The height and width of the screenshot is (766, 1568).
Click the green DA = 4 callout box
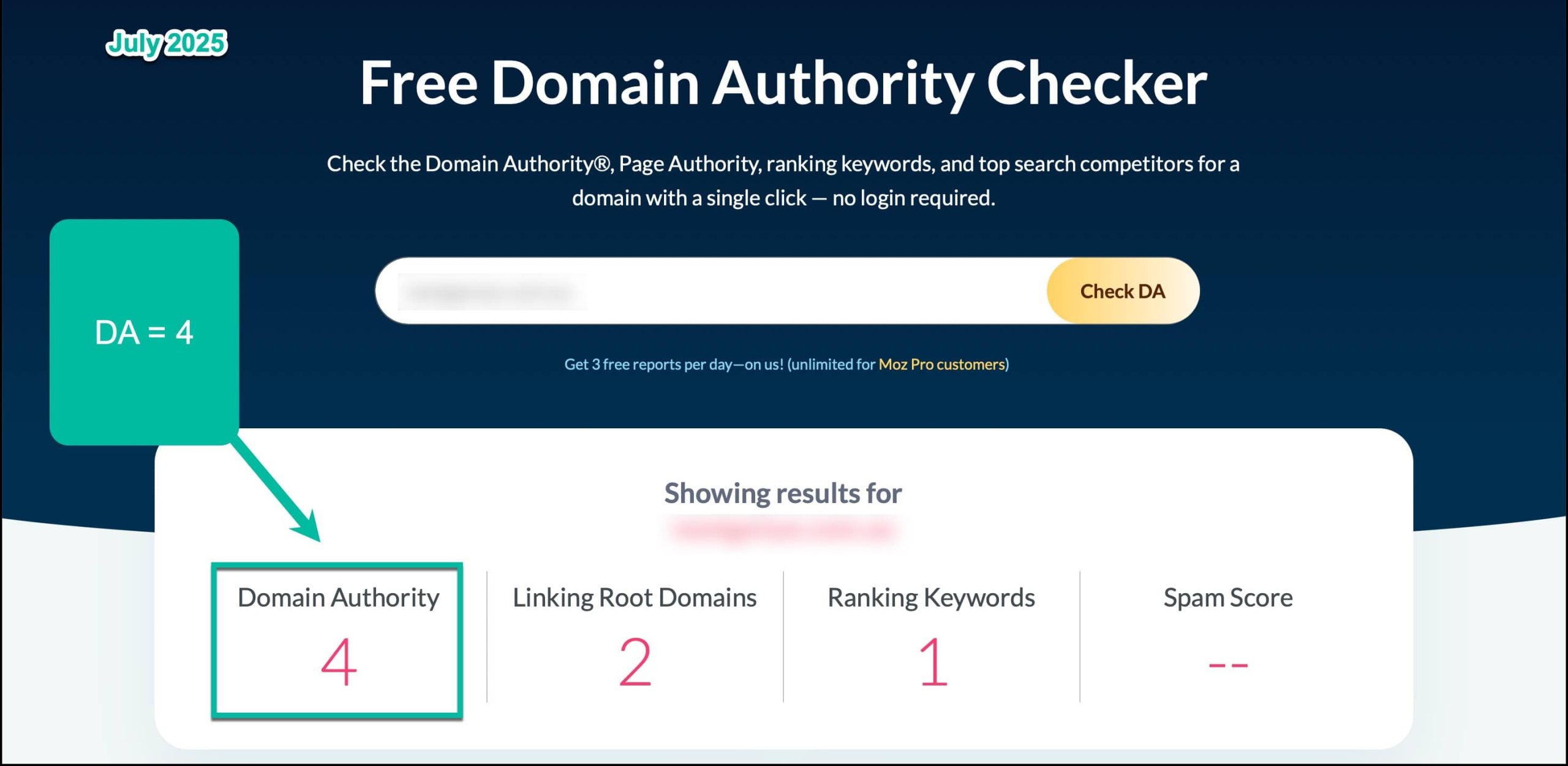[144, 333]
